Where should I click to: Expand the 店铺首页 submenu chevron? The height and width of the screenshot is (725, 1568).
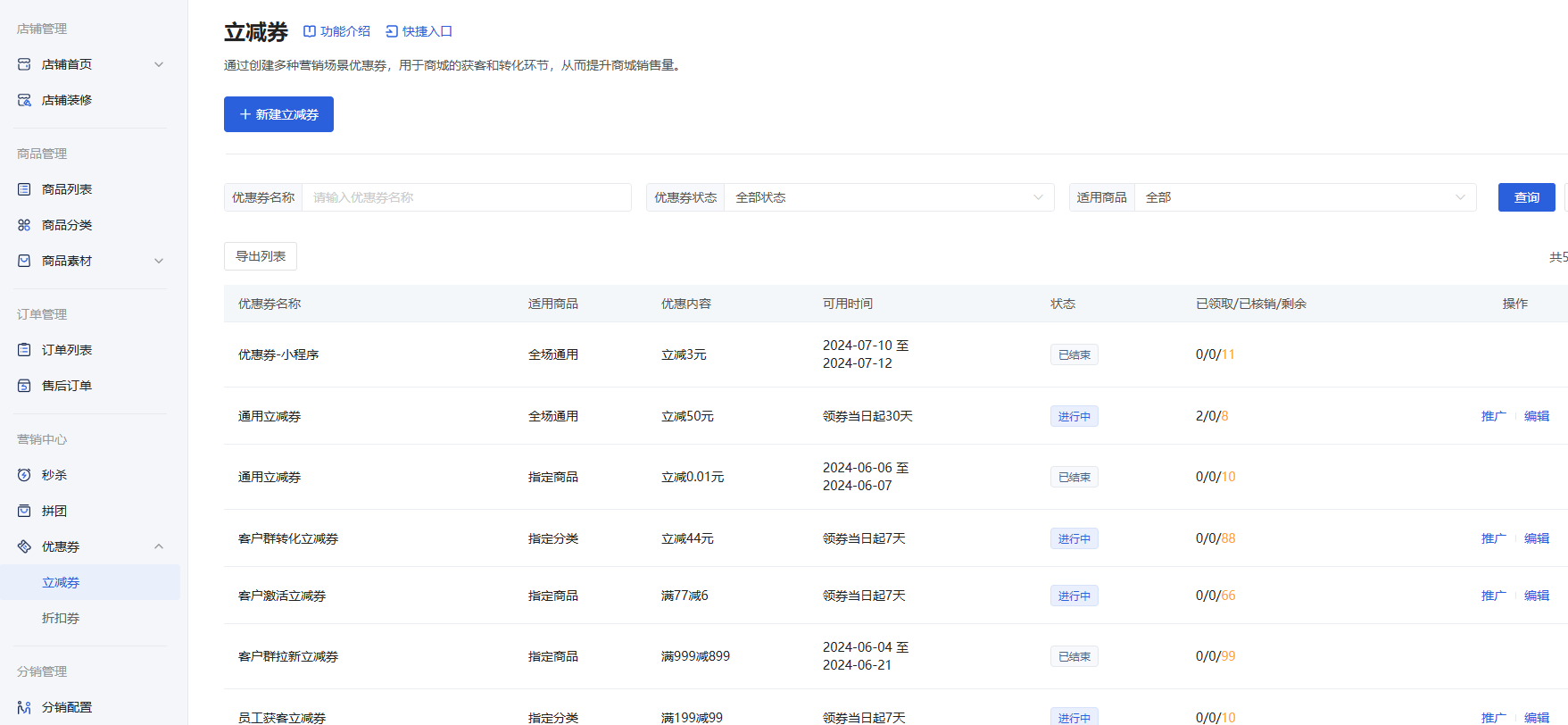click(159, 64)
